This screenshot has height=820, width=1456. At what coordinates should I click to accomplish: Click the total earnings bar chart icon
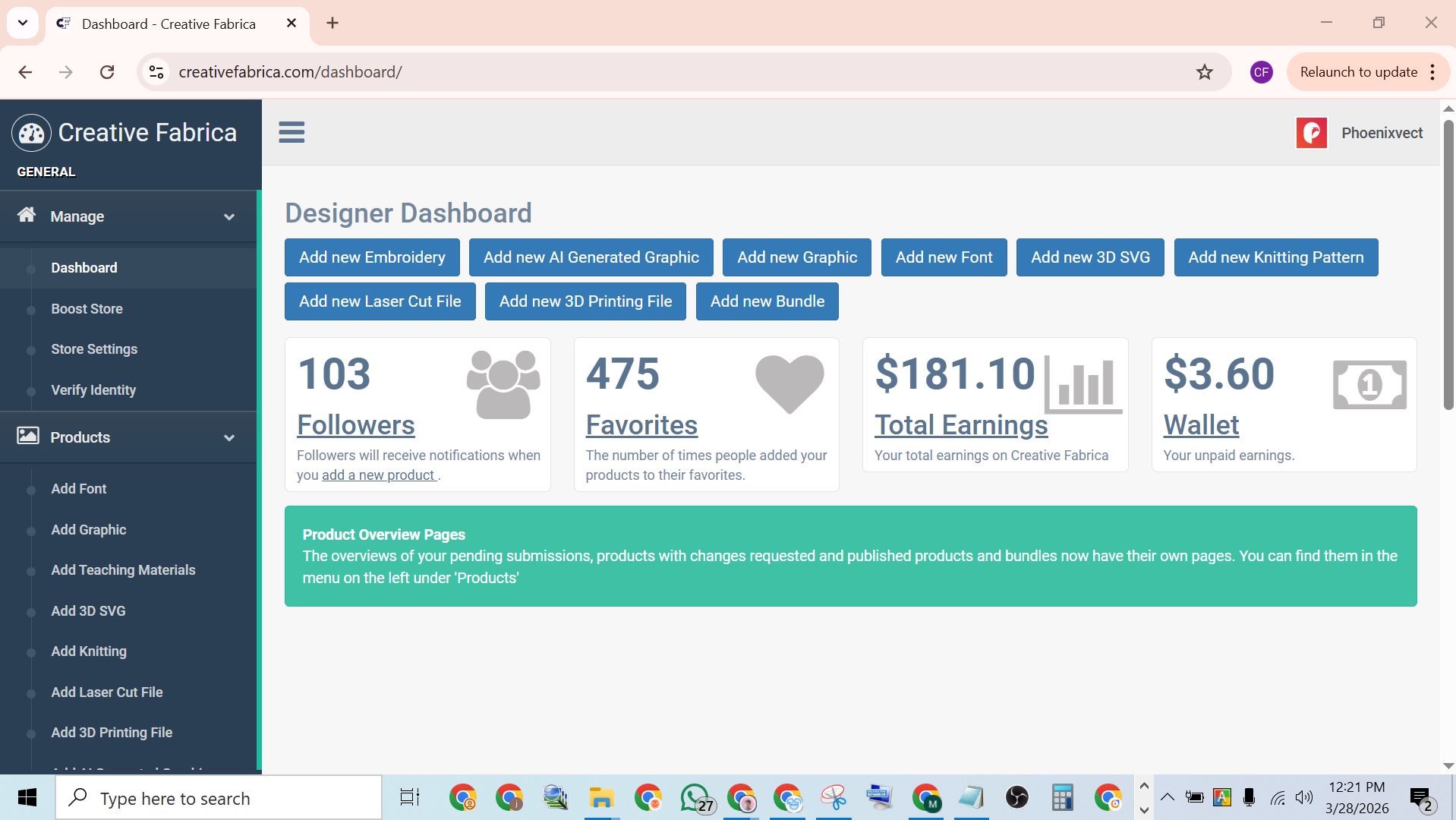click(1083, 384)
